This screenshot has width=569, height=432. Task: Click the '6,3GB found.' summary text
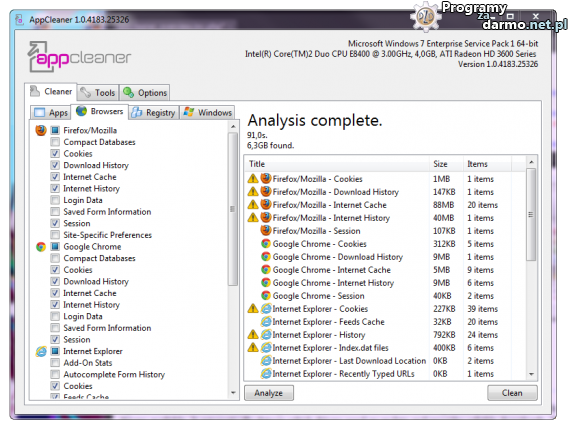tap(271, 146)
